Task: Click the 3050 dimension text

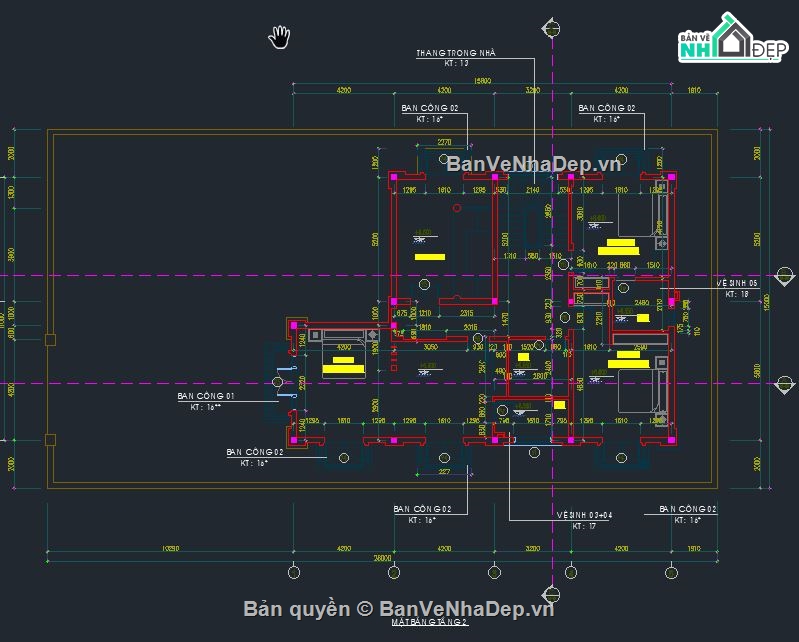Action: [431, 347]
